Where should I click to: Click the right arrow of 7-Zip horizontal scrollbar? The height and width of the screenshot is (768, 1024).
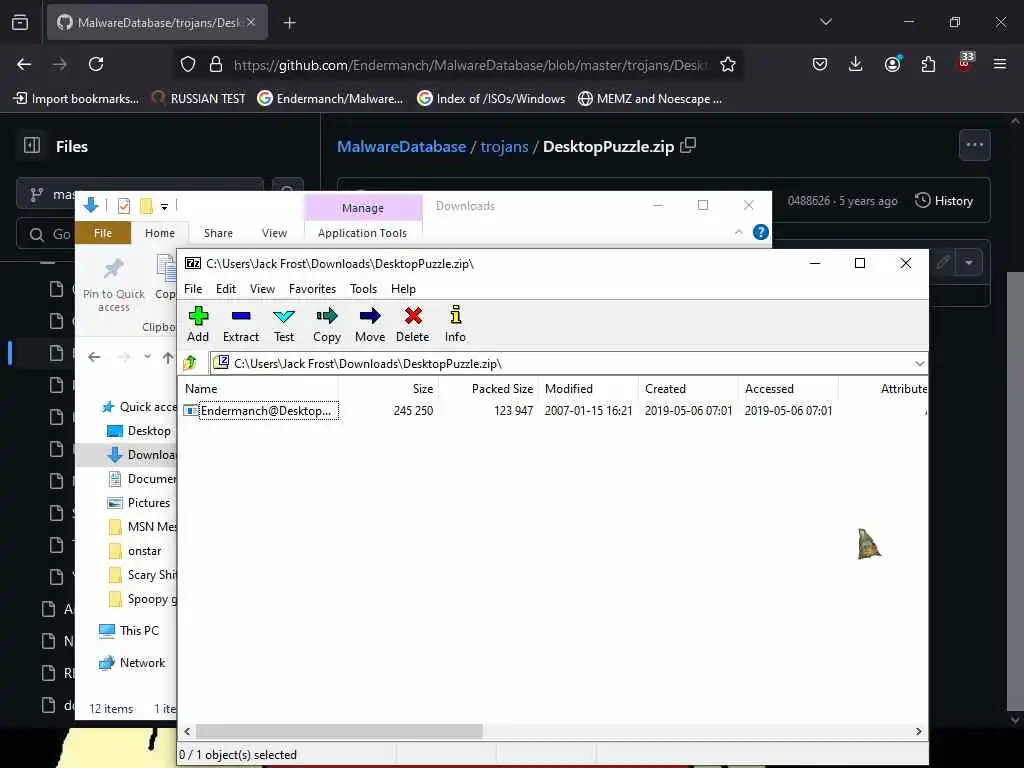click(x=918, y=731)
